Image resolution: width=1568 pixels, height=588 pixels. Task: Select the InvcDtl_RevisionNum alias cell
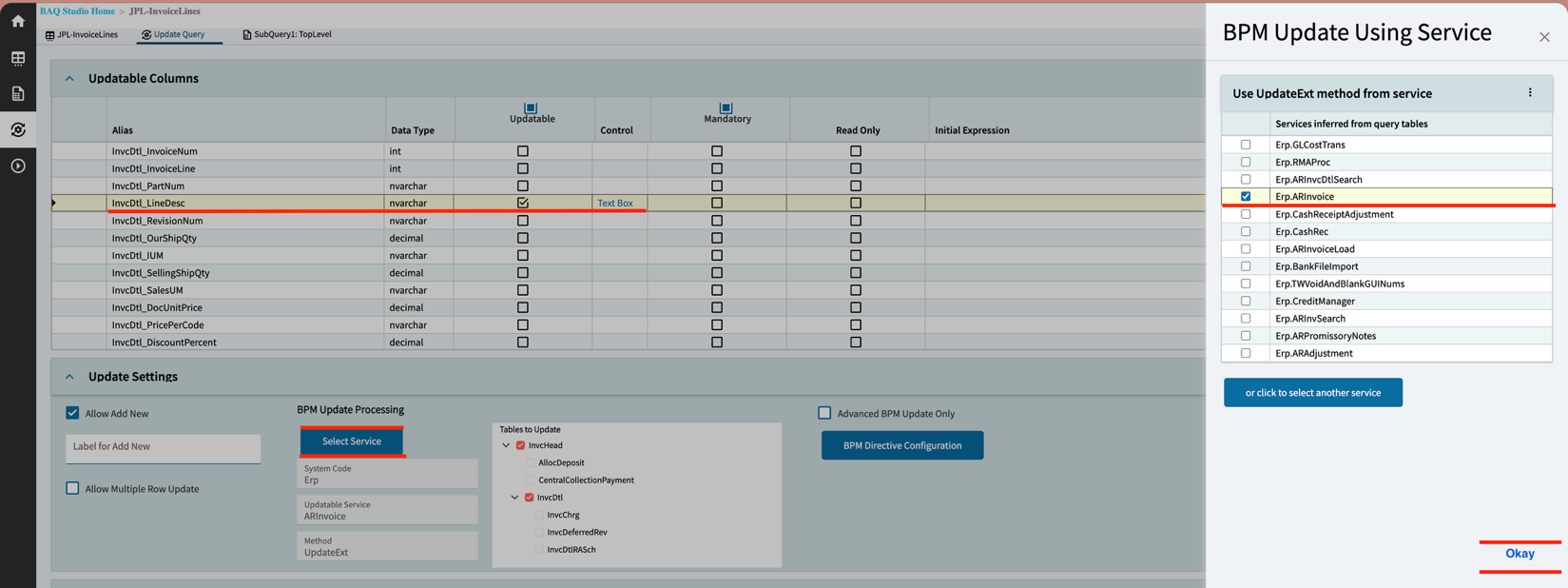click(x=245, y=221)
